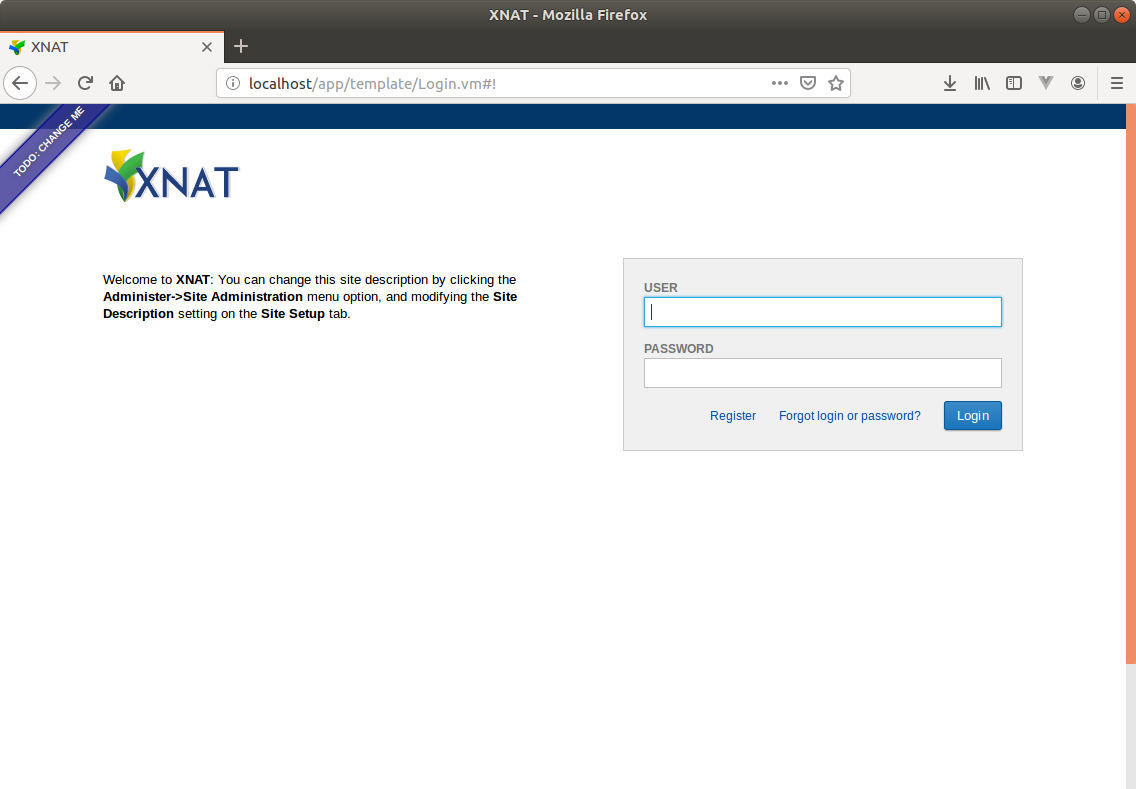Image resolution: width=1136 pixels, height=789 pixels.
Task: Close the XNAT tab
Action: [x=206, y=47]
